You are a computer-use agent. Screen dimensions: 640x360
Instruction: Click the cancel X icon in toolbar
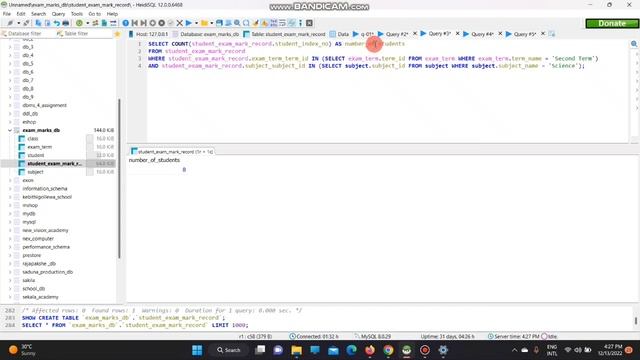tap(179, 23)
